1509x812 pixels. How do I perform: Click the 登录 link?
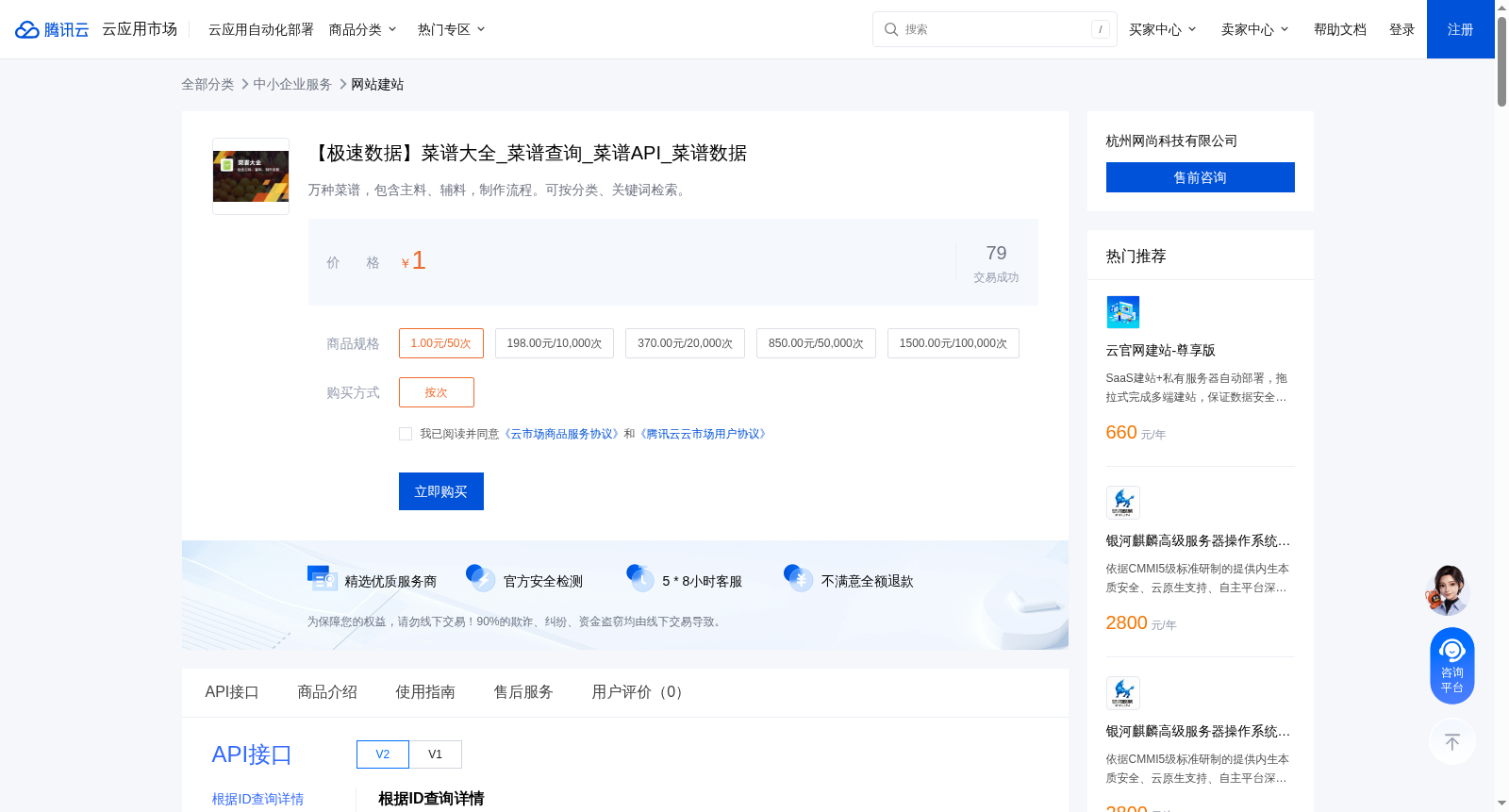(x=1402, y=29)
